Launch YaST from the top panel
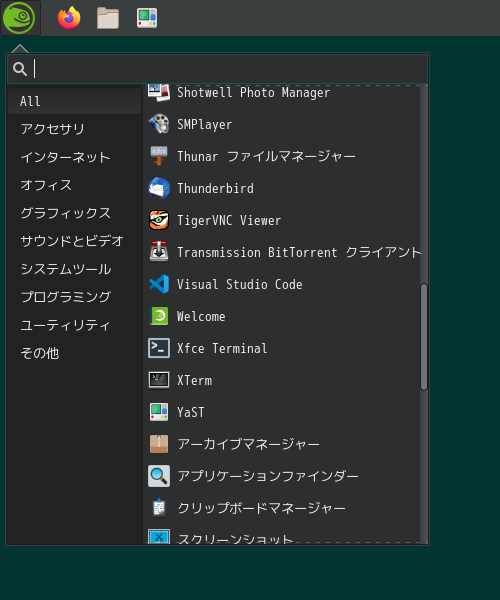This screenshot has height=600, width=500. 147,18
